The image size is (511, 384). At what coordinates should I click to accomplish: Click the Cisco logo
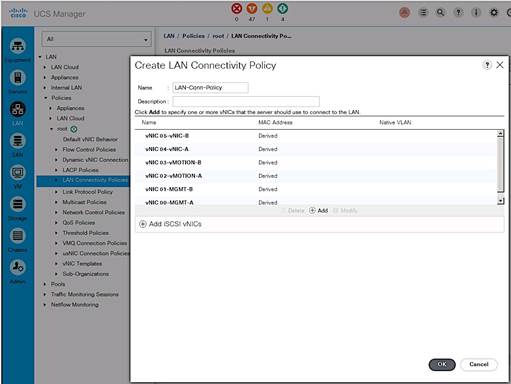click(x=18, y=13)
